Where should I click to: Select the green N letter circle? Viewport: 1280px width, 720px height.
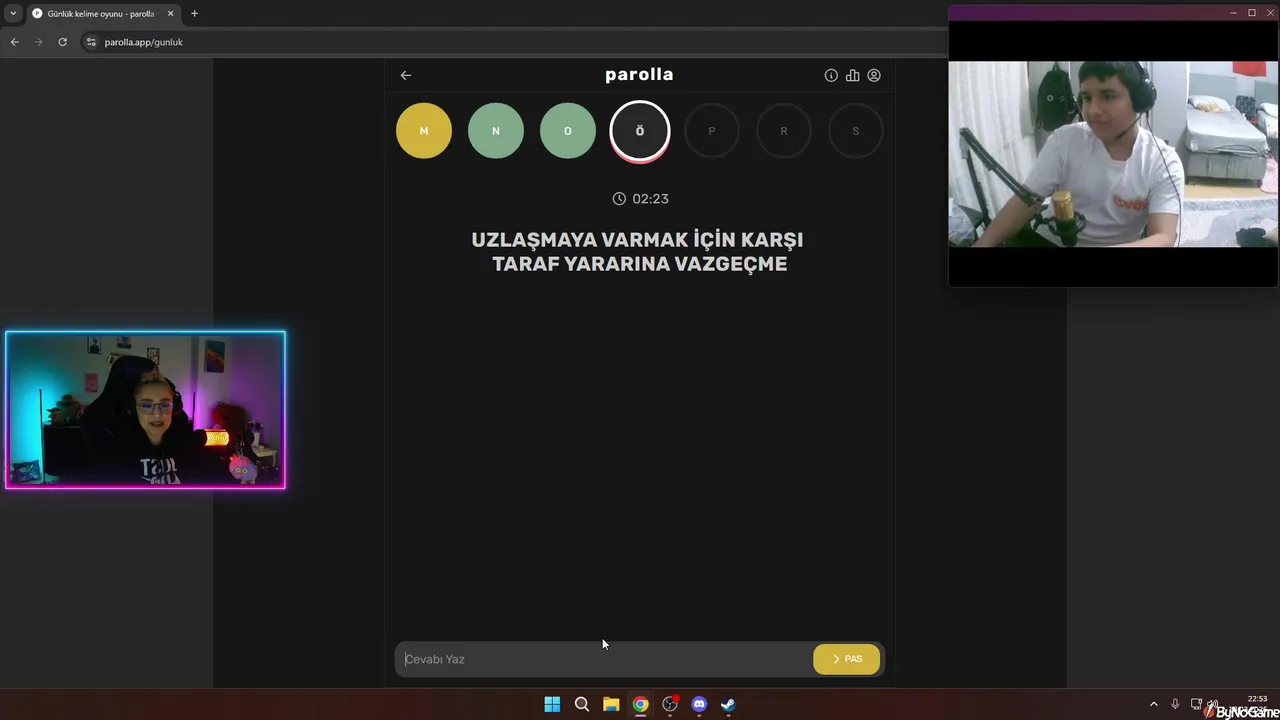click(x=496, y=131)
